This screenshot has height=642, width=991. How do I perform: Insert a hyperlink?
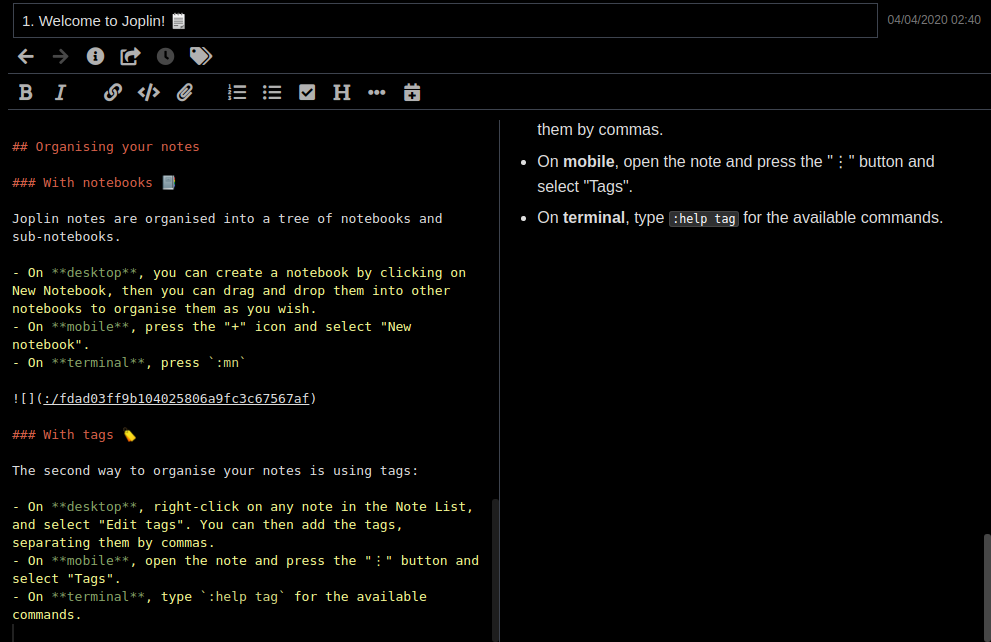pos(112,92)
